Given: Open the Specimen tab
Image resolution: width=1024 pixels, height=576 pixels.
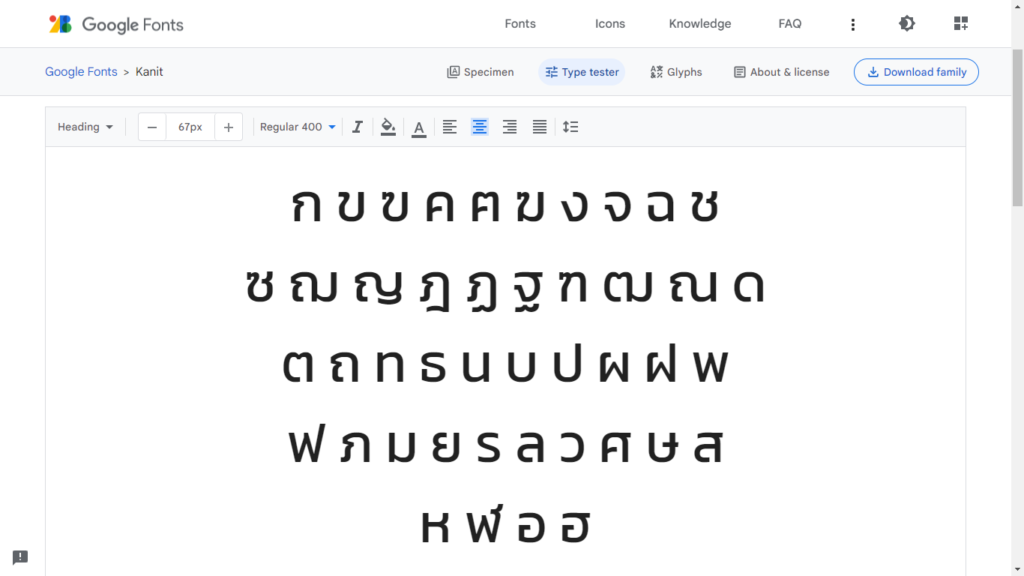Looking at the screenshot, I should [480, 72].
